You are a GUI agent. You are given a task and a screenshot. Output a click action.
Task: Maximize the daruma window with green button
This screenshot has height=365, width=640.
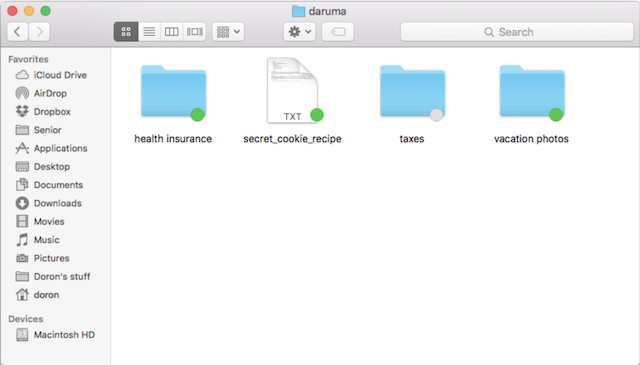(46, 11)
